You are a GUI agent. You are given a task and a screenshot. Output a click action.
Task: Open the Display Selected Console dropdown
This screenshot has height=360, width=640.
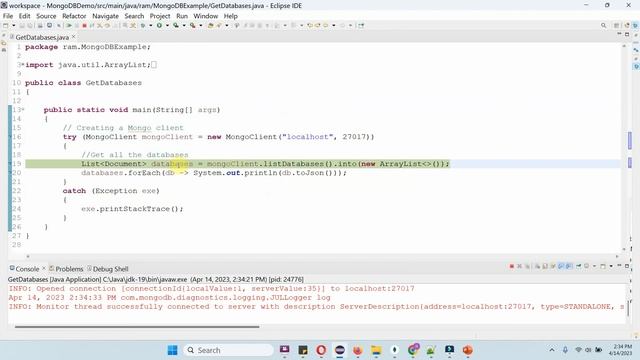click(594, 266)
